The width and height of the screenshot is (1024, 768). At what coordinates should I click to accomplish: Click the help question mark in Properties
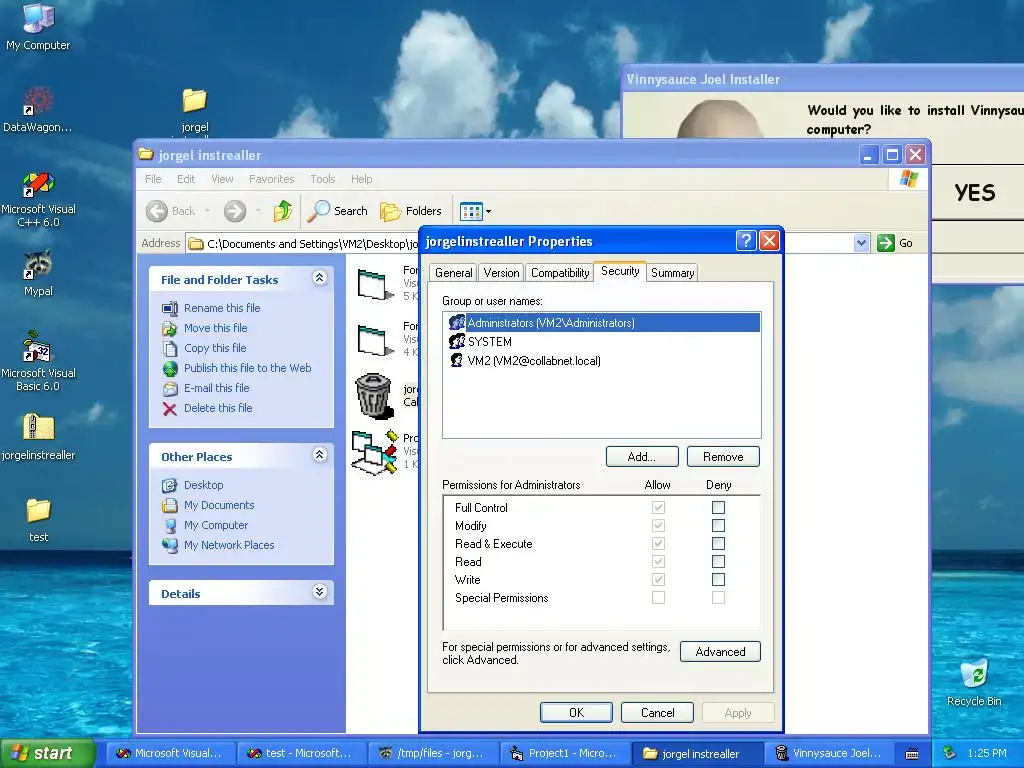coord(746,241)
